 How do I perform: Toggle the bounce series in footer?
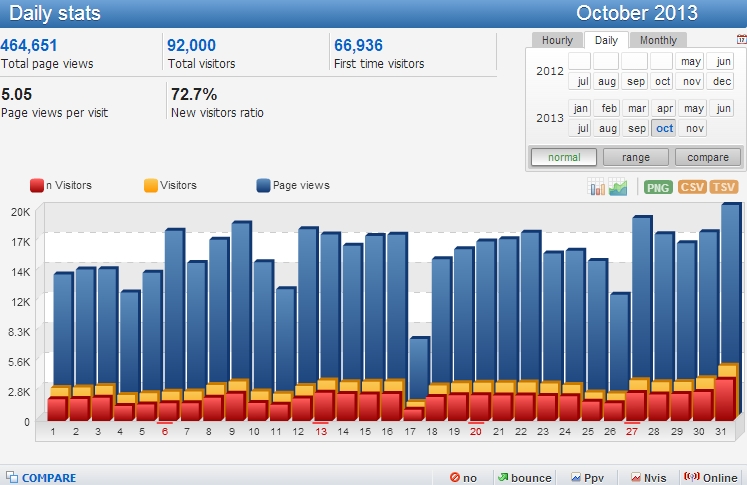[523, 478]
